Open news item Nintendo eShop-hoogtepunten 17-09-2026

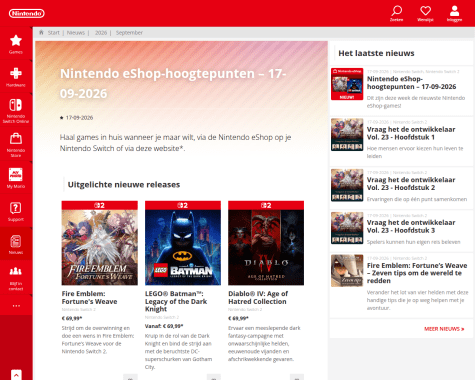pos(411,83)
